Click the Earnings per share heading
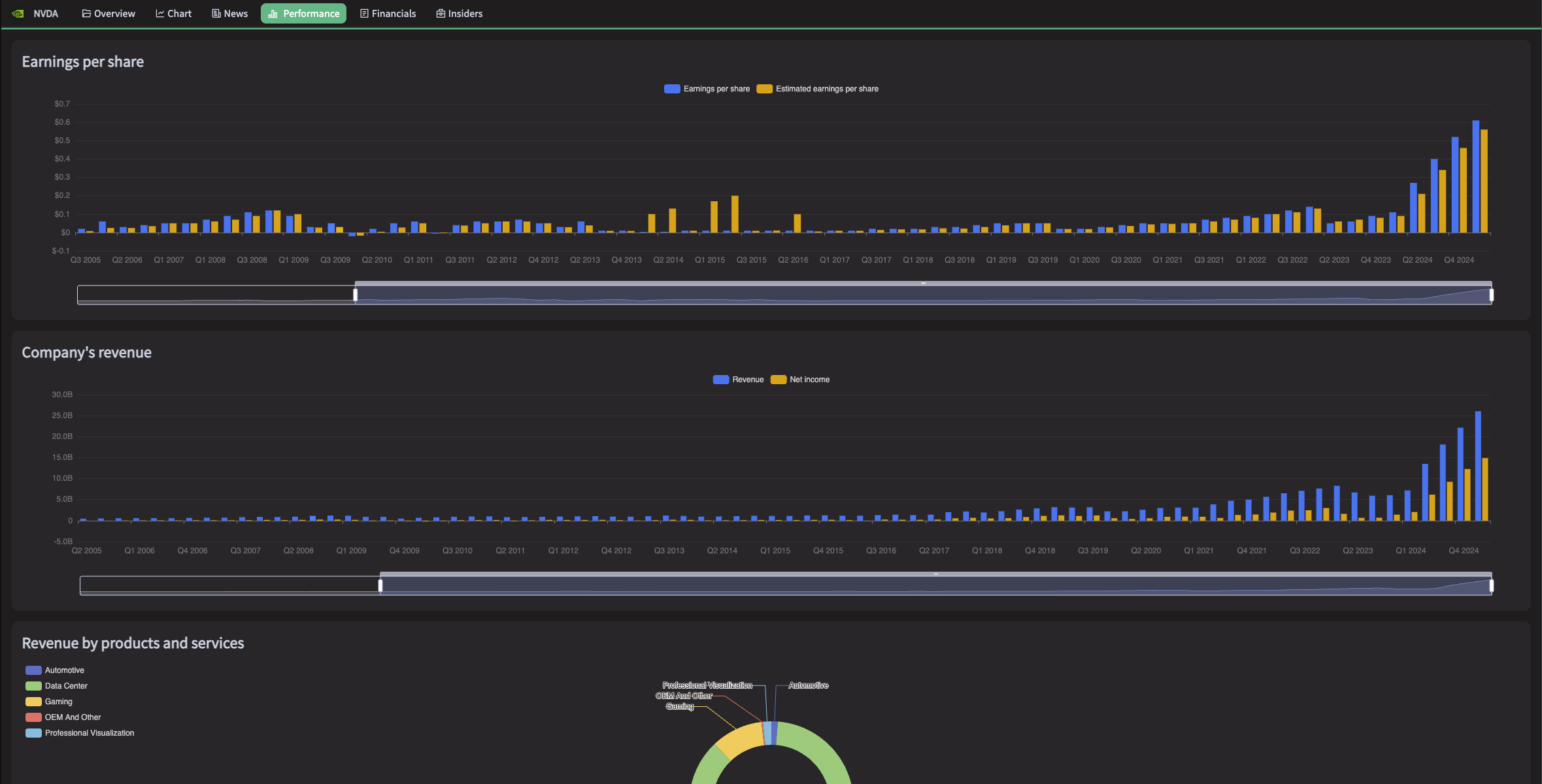This screenshot has height=784, width=1542. [x=83, y=61]
